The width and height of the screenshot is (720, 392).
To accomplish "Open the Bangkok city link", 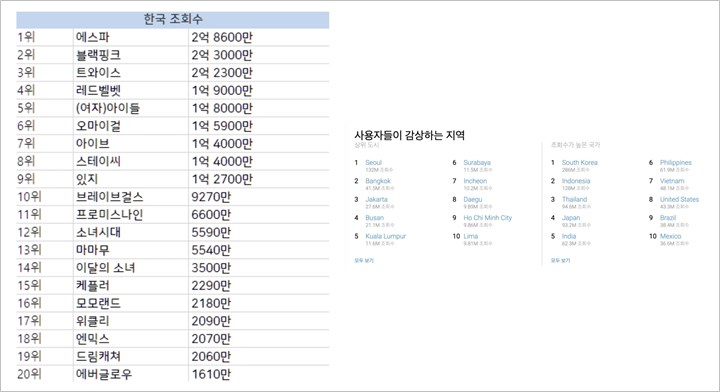I will (x=378, y=181).
